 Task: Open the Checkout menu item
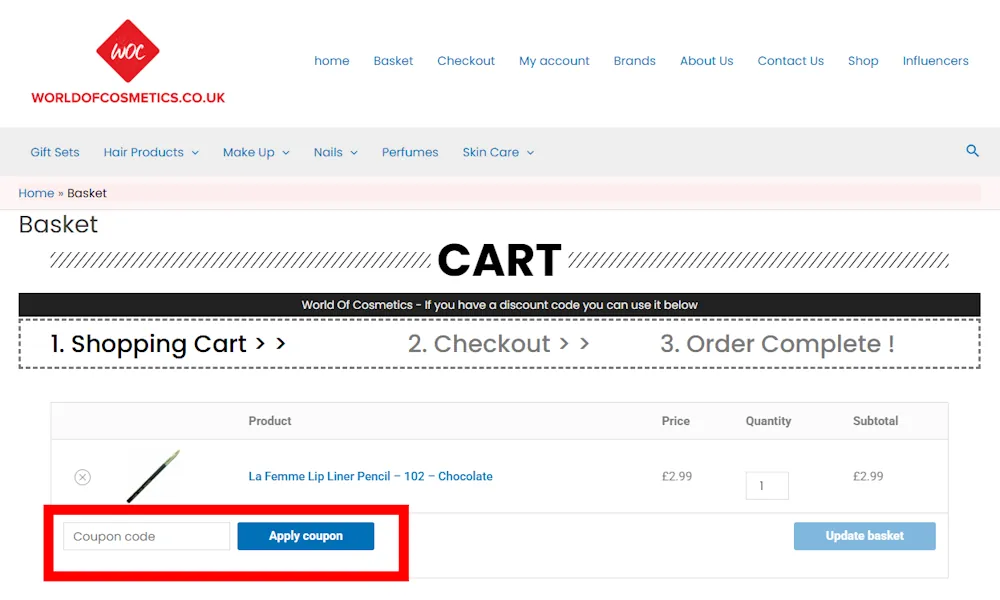point(466,61)
